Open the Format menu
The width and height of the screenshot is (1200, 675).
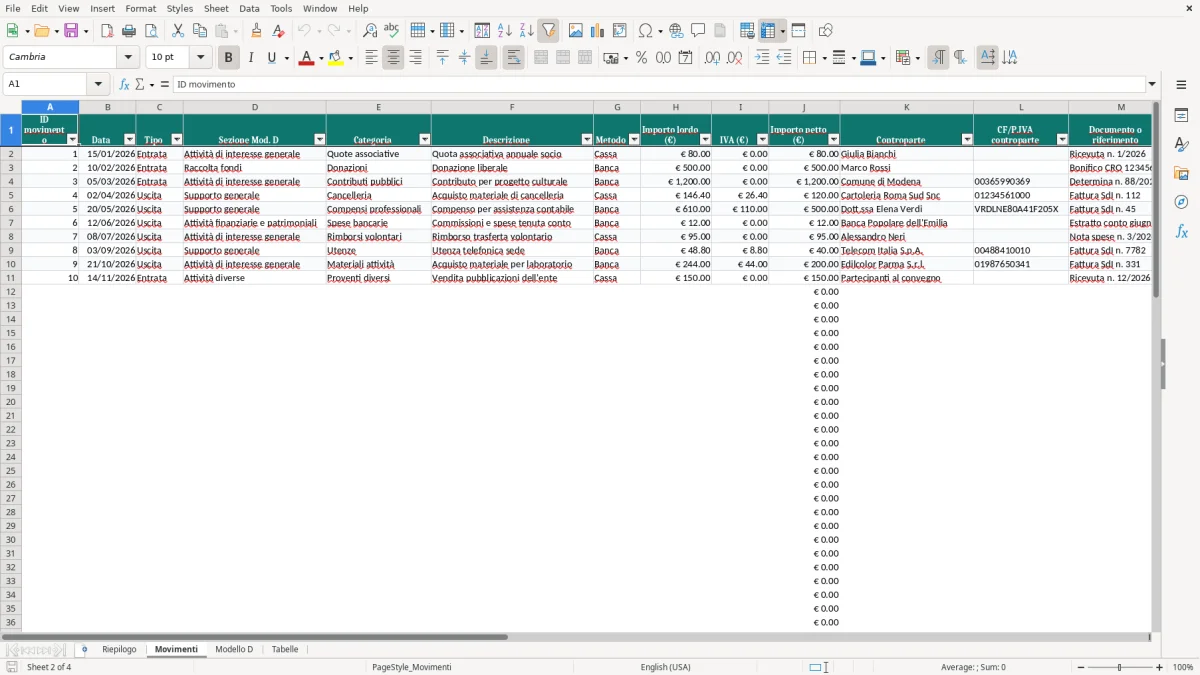(140, 8)
